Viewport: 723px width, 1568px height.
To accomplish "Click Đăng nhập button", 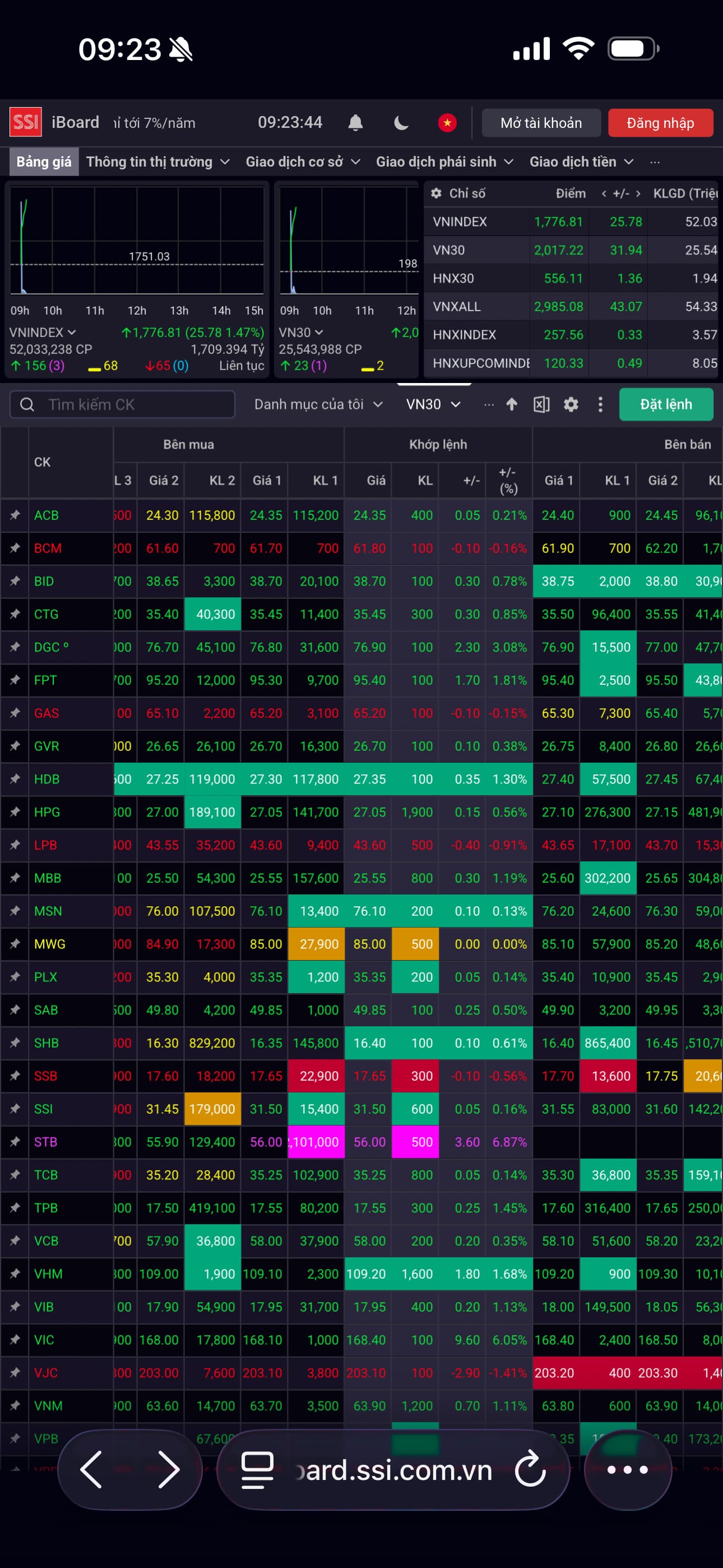I will (660, 123).
